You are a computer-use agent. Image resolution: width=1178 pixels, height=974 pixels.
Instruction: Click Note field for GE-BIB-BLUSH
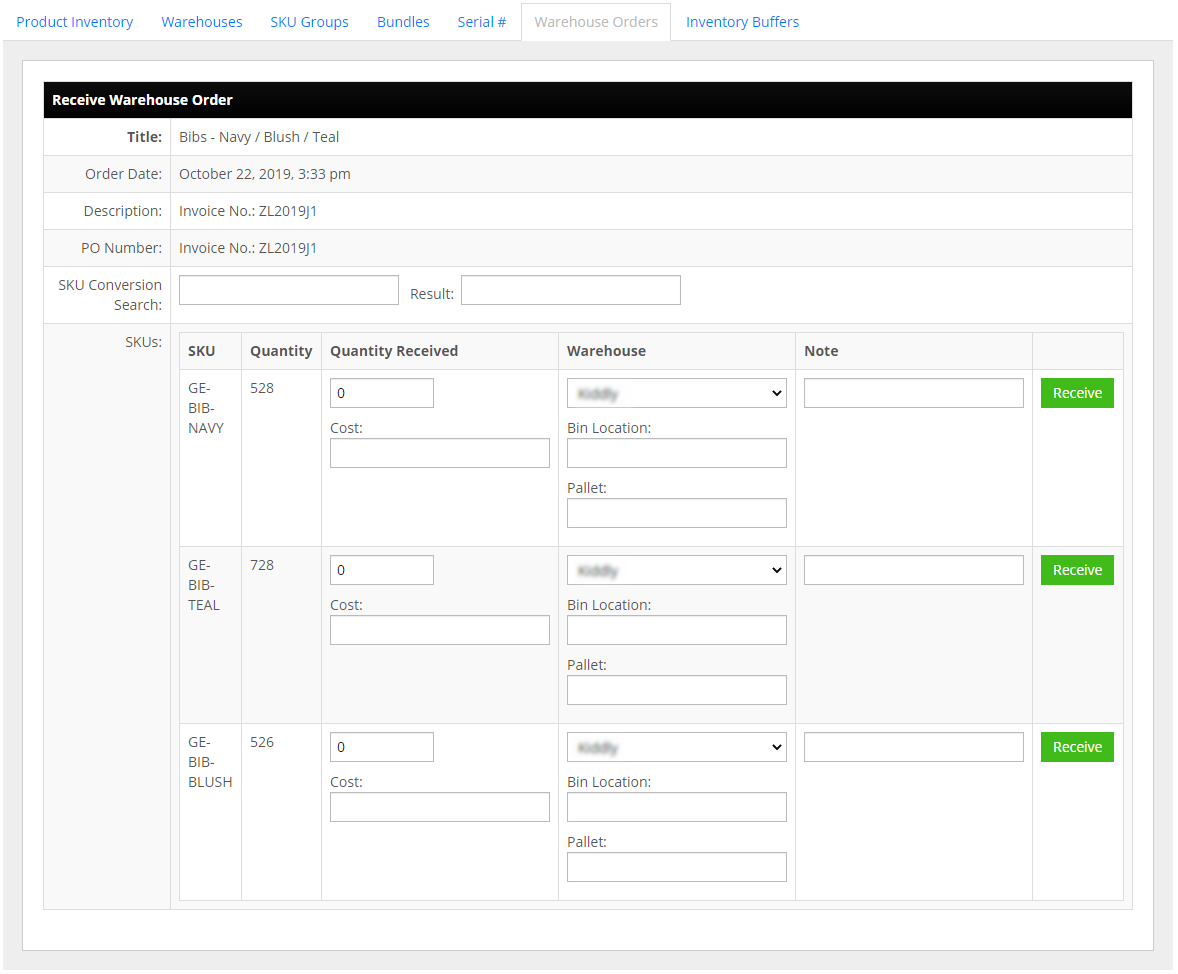914,748
